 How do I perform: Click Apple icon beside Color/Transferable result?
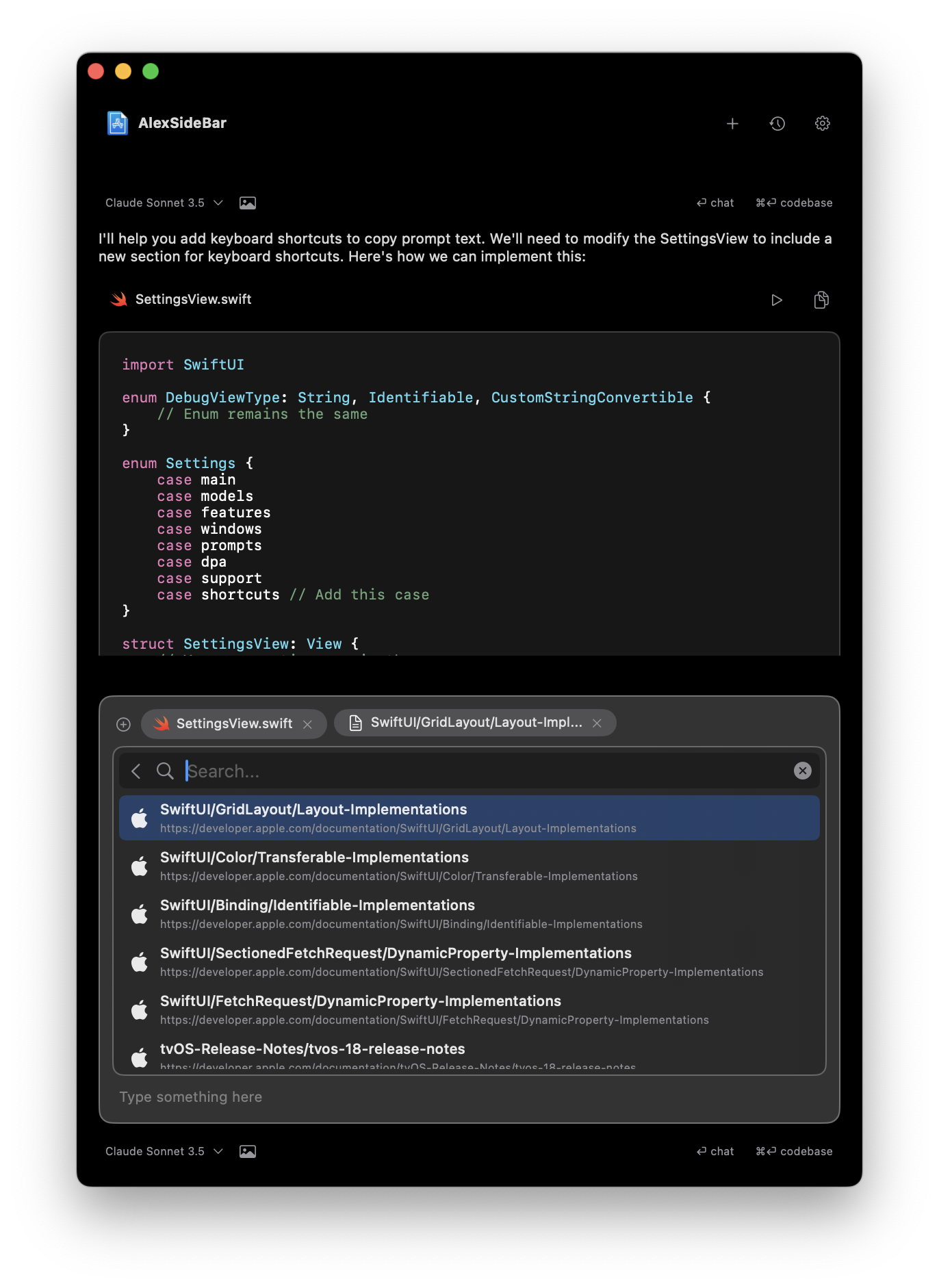click(140, 865)
